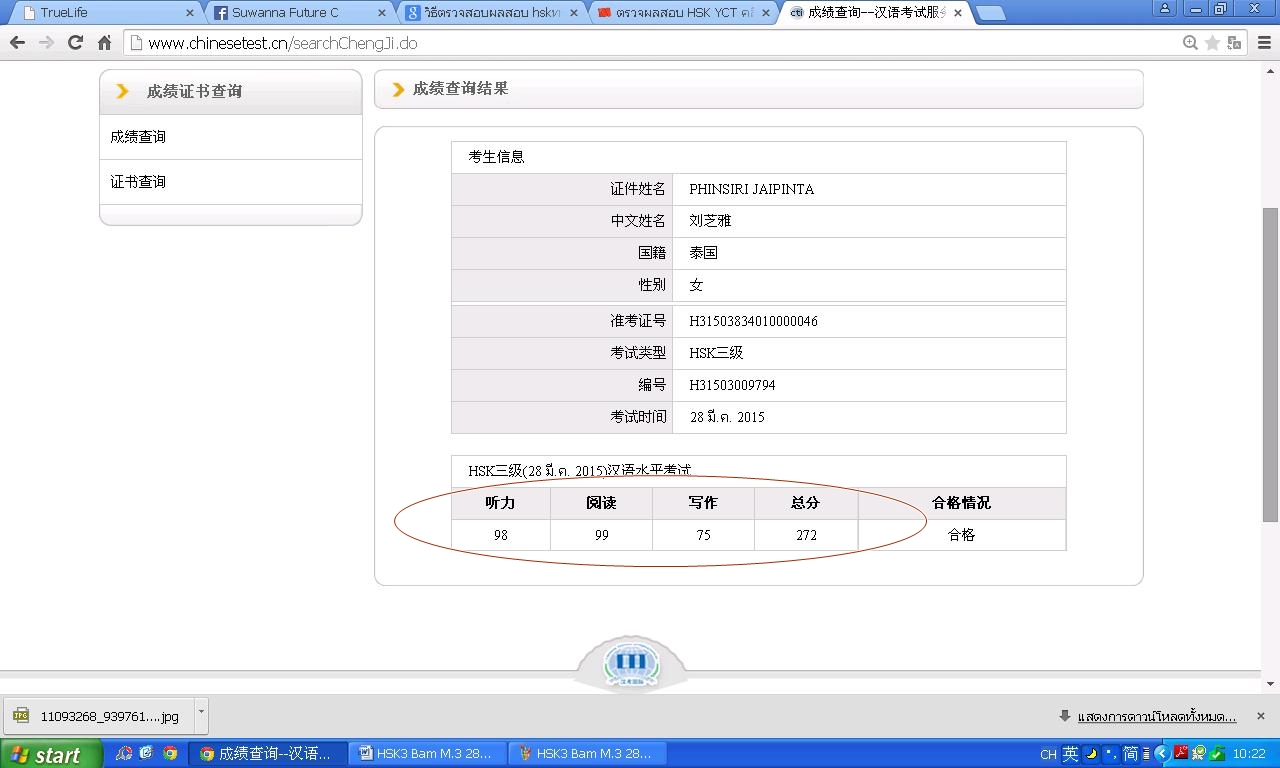Switch to the TrueLife tab
The image size is (1280, 768).
(100, 13)
